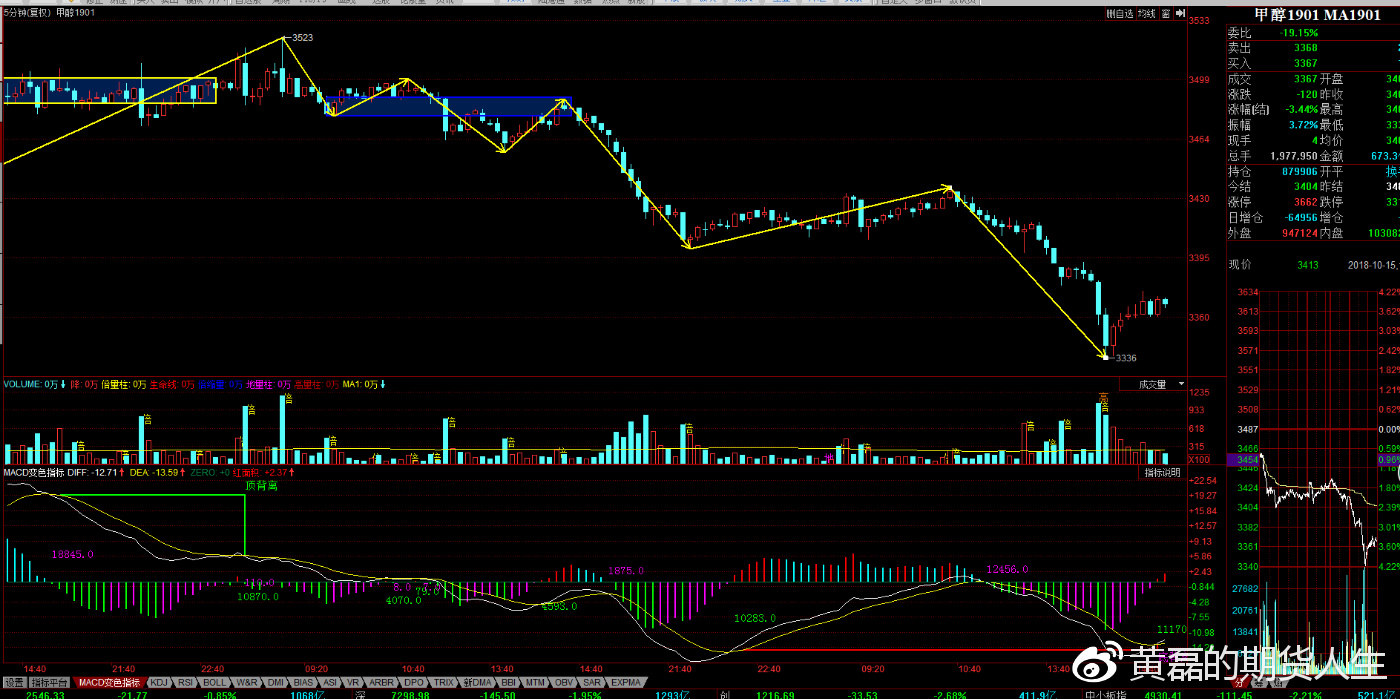Viewport: 1400px width, 699px height.
Task: Click the 持仓 value 879906
Action: pos(1300,172)
